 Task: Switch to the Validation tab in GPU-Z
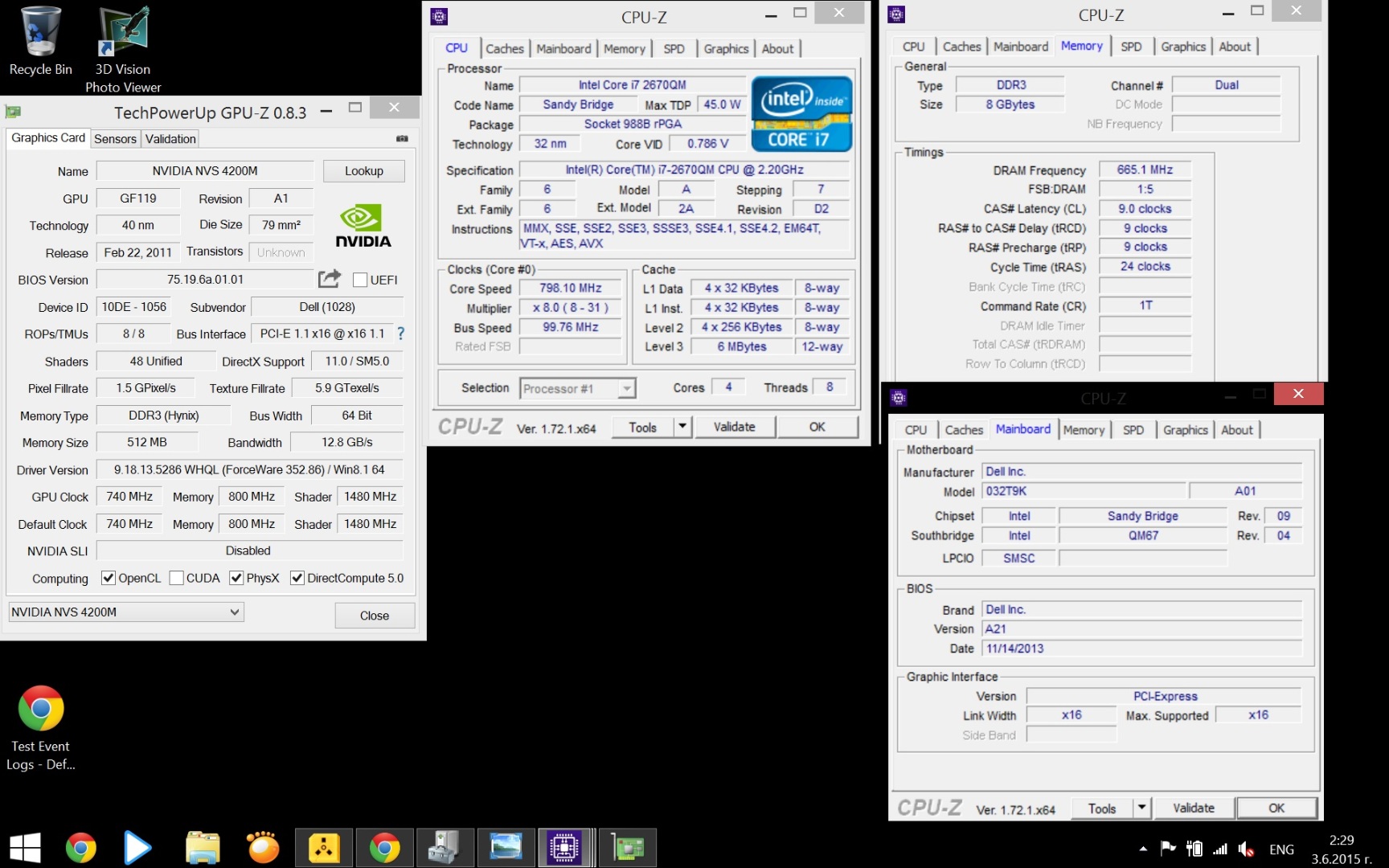click(170, 138)
